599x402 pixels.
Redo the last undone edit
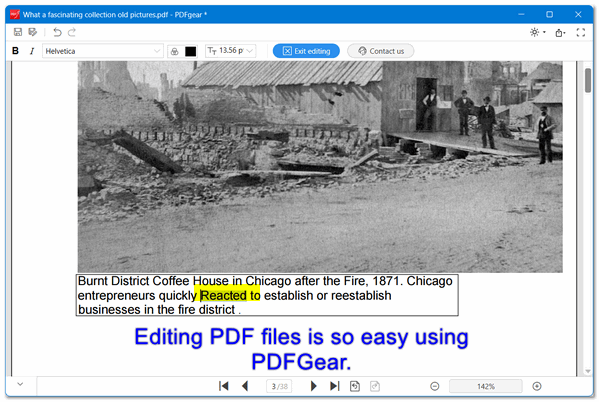pyautogui.click(x=72, y=32)
